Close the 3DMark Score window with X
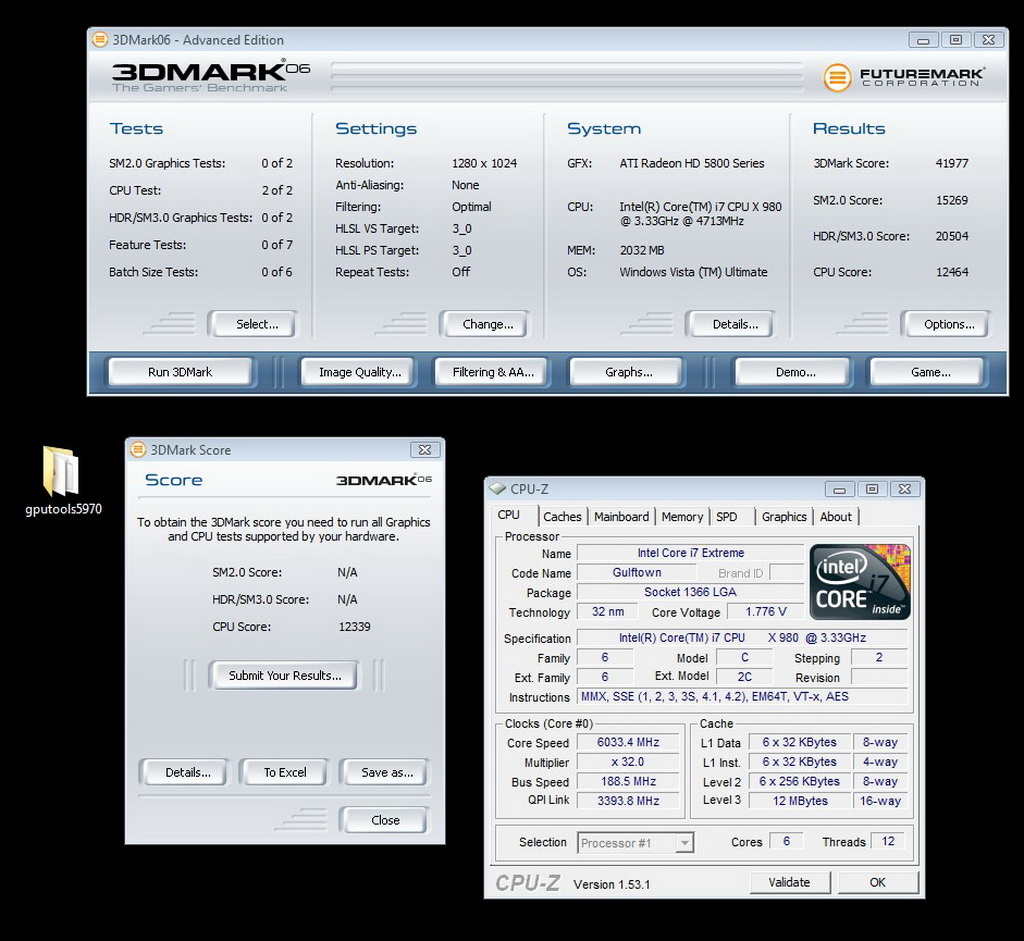 coord(424,450)
